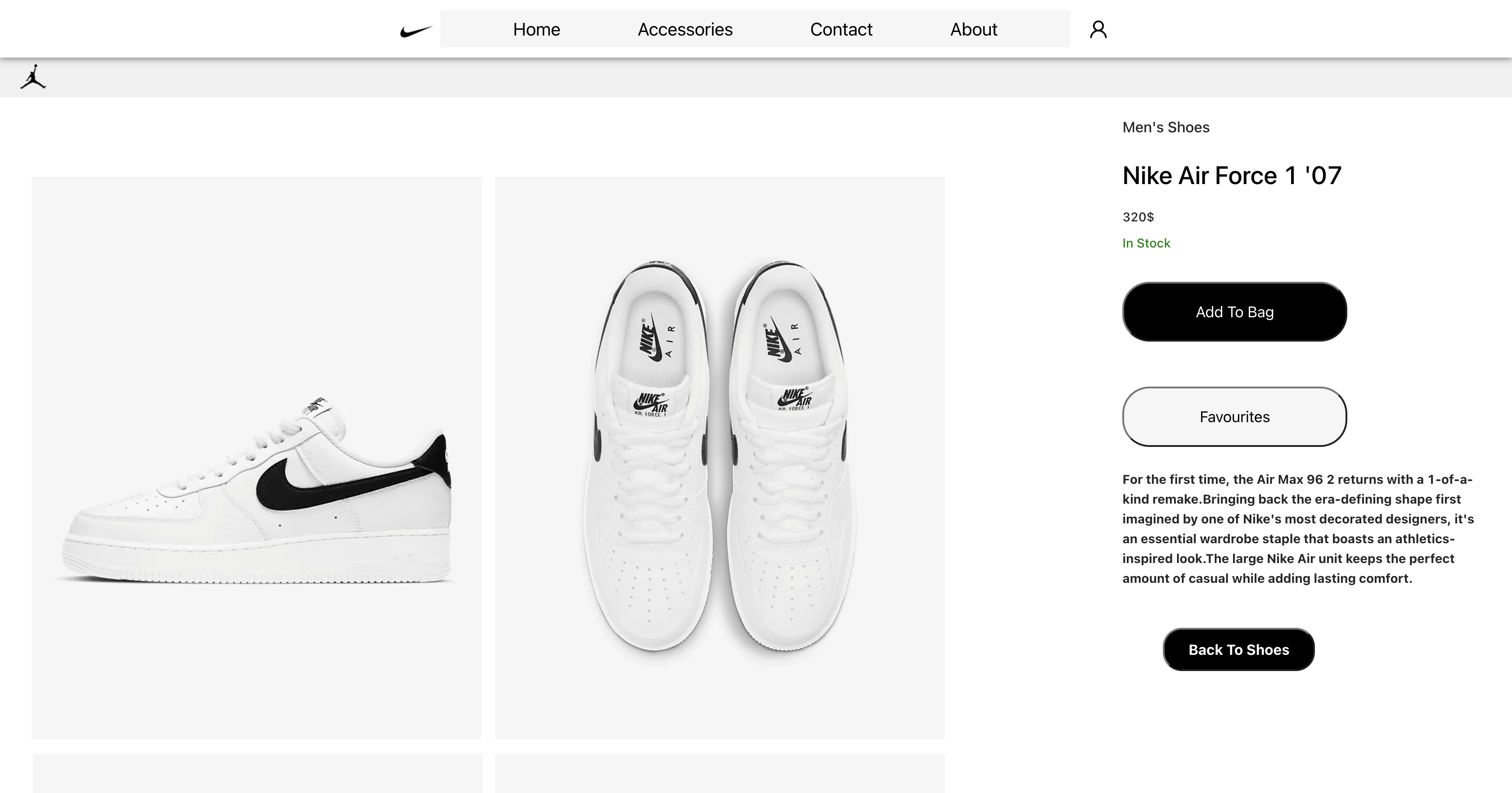The image size is (1512, 793).
Task: Open the Accessories nav item
Action: coord(685,29)
